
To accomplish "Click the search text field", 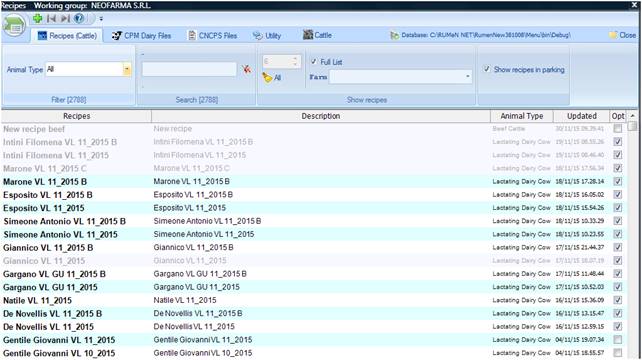I will click(189, 69).
